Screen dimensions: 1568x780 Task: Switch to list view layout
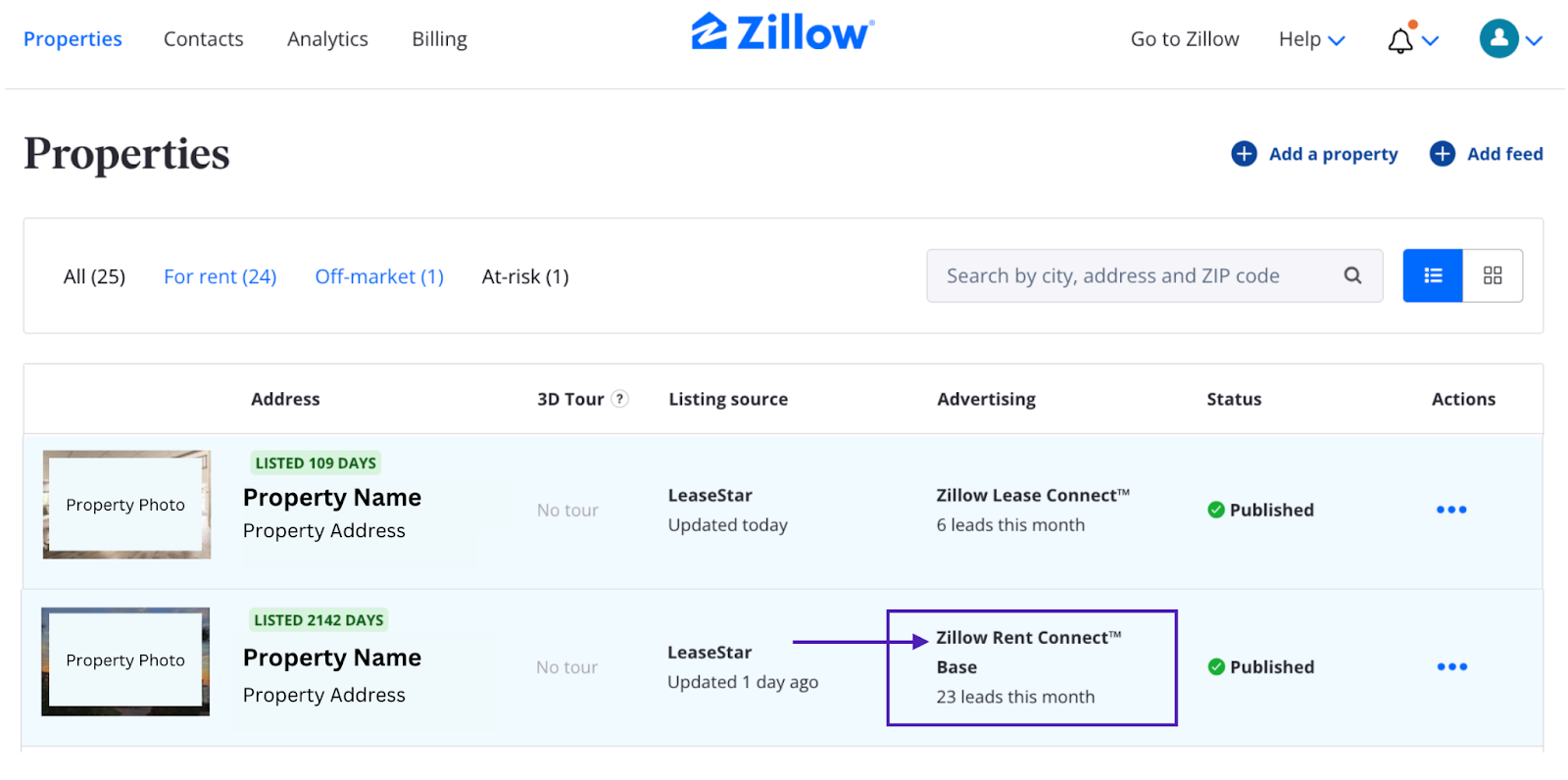click(1432, 275)
